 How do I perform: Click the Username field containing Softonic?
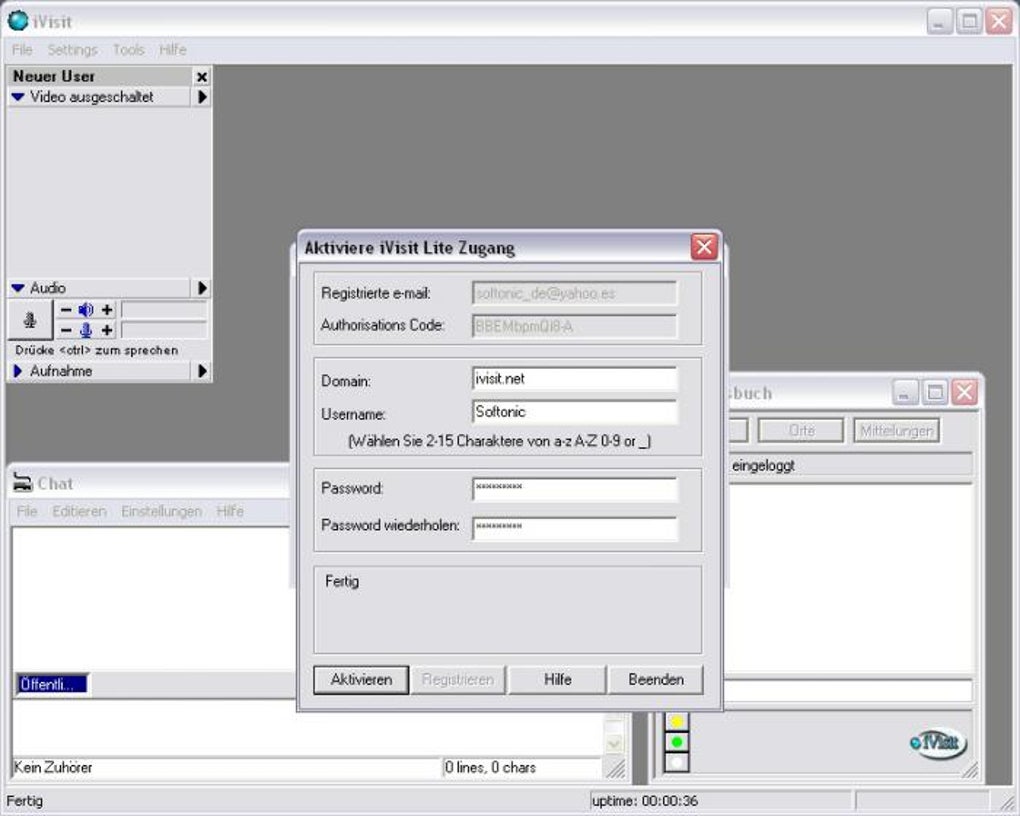click(574, 412)
